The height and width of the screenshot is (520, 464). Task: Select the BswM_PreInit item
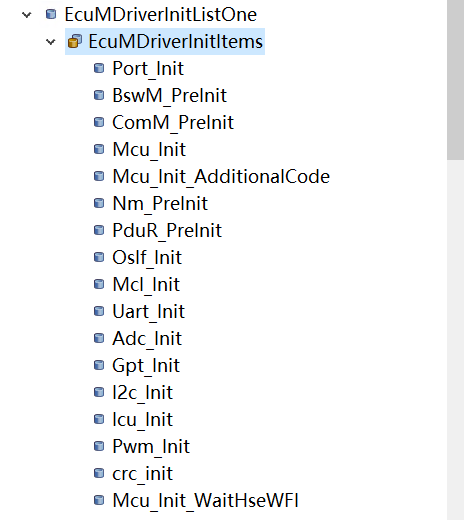point(170,96)
